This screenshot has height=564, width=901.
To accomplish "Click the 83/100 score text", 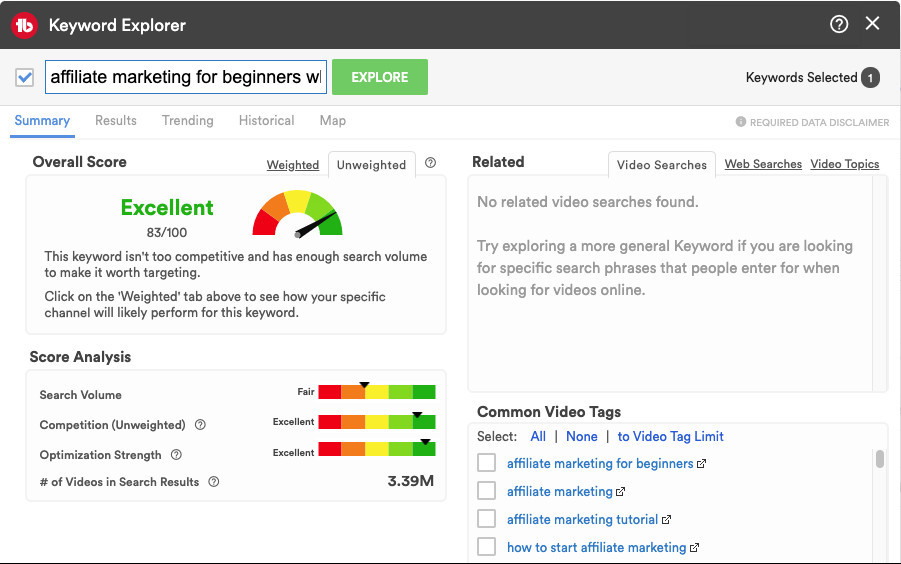I will [167, 233].
